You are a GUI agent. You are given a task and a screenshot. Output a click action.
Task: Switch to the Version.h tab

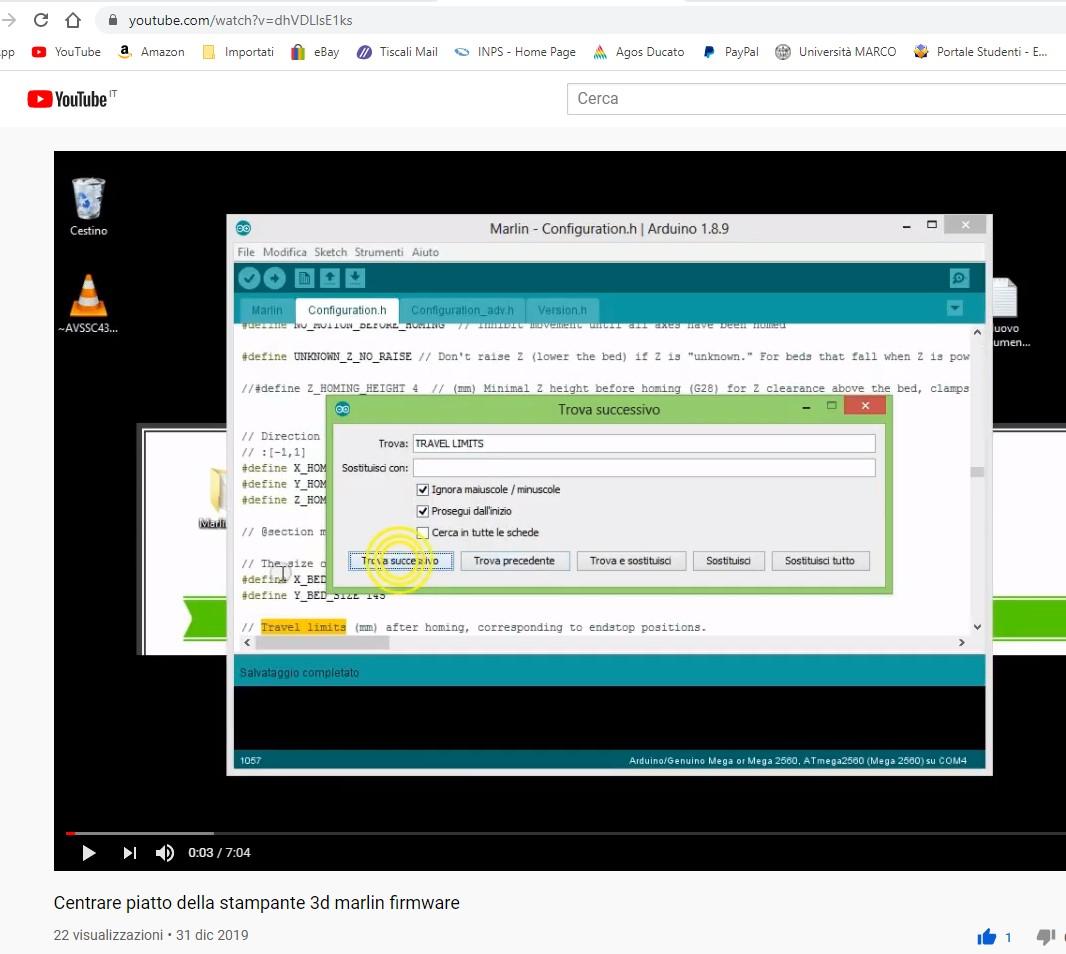562,310
